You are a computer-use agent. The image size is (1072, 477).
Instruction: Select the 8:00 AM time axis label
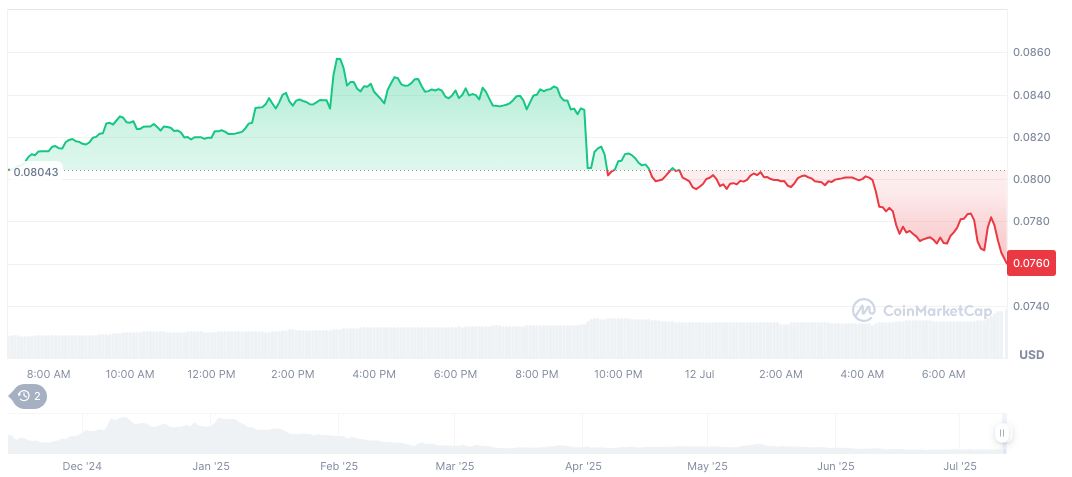(x=48, y=374)
